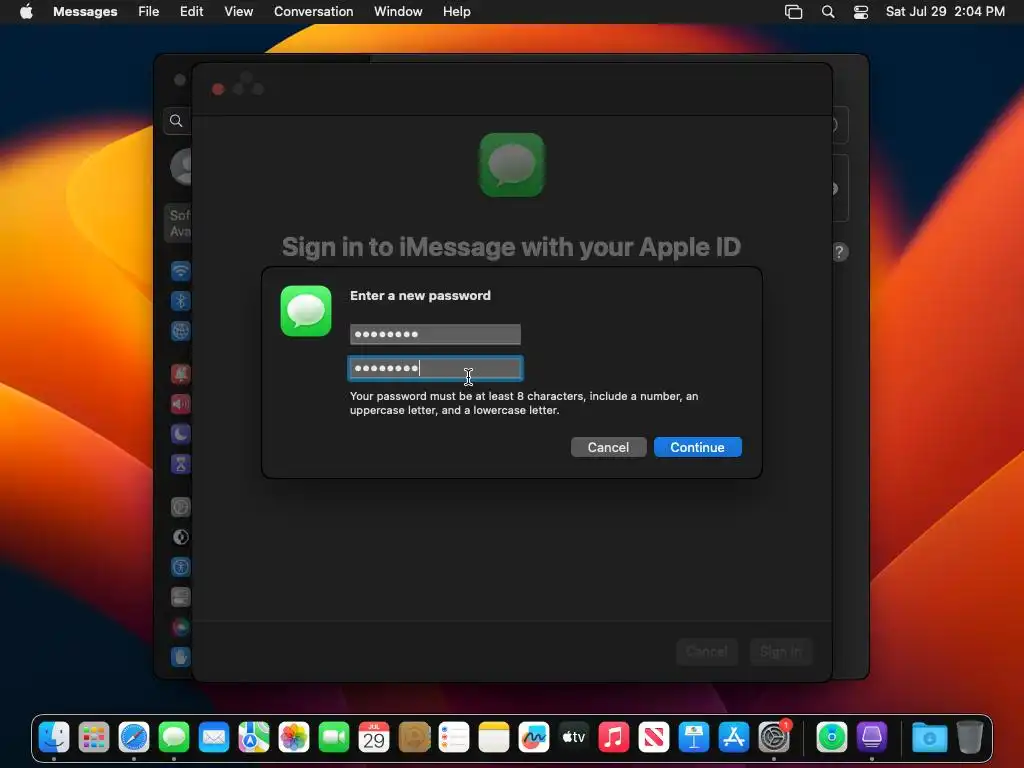Open Control Center in menu bar
1024x768 pixels.
pos(861,12)
